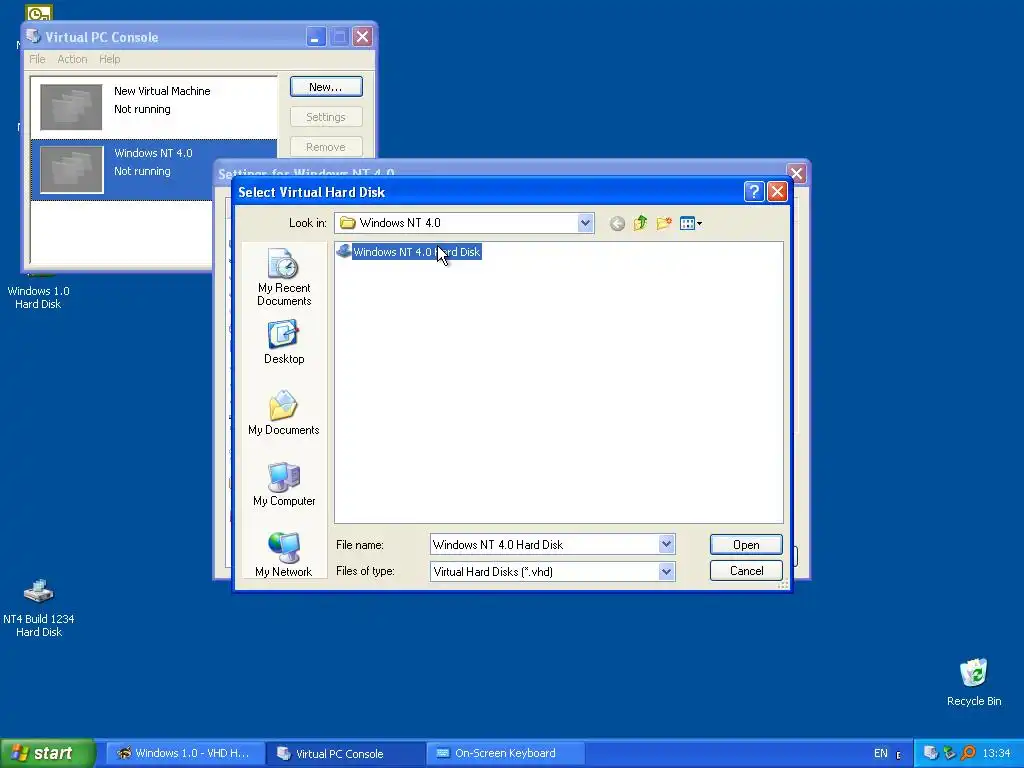Screen dimensions: 1024x768
Task: Go up one folder level icon
Action: pos(641,223)
